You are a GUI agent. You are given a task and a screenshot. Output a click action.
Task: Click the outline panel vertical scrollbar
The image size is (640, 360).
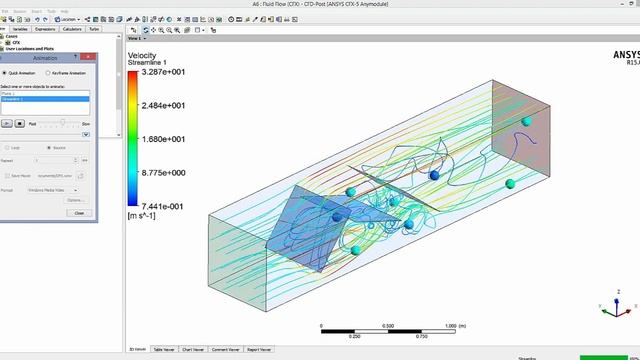(119, 86)
